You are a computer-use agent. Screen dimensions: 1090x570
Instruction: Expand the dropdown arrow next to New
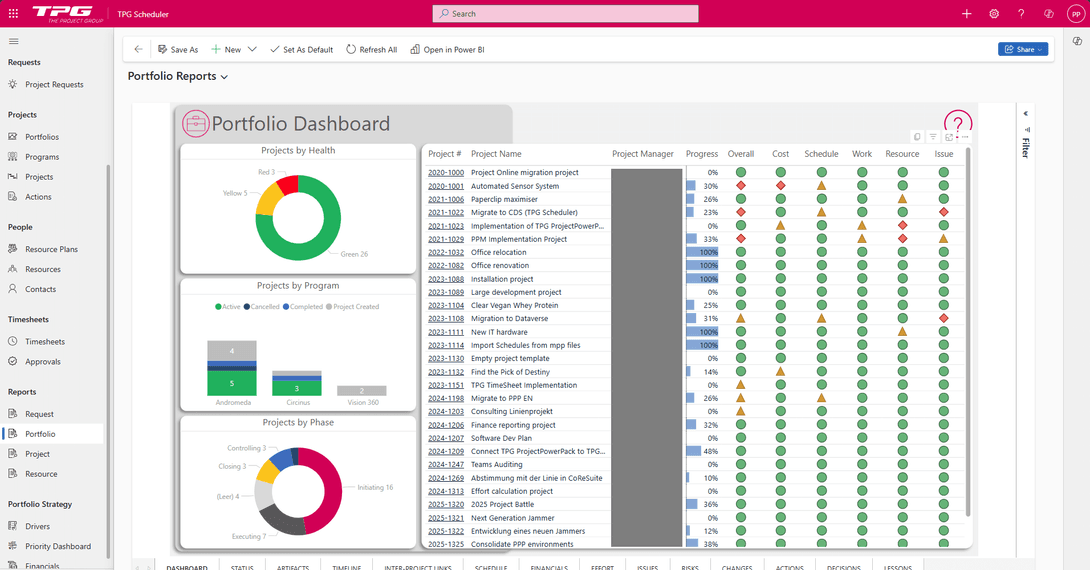pos(252,49)
